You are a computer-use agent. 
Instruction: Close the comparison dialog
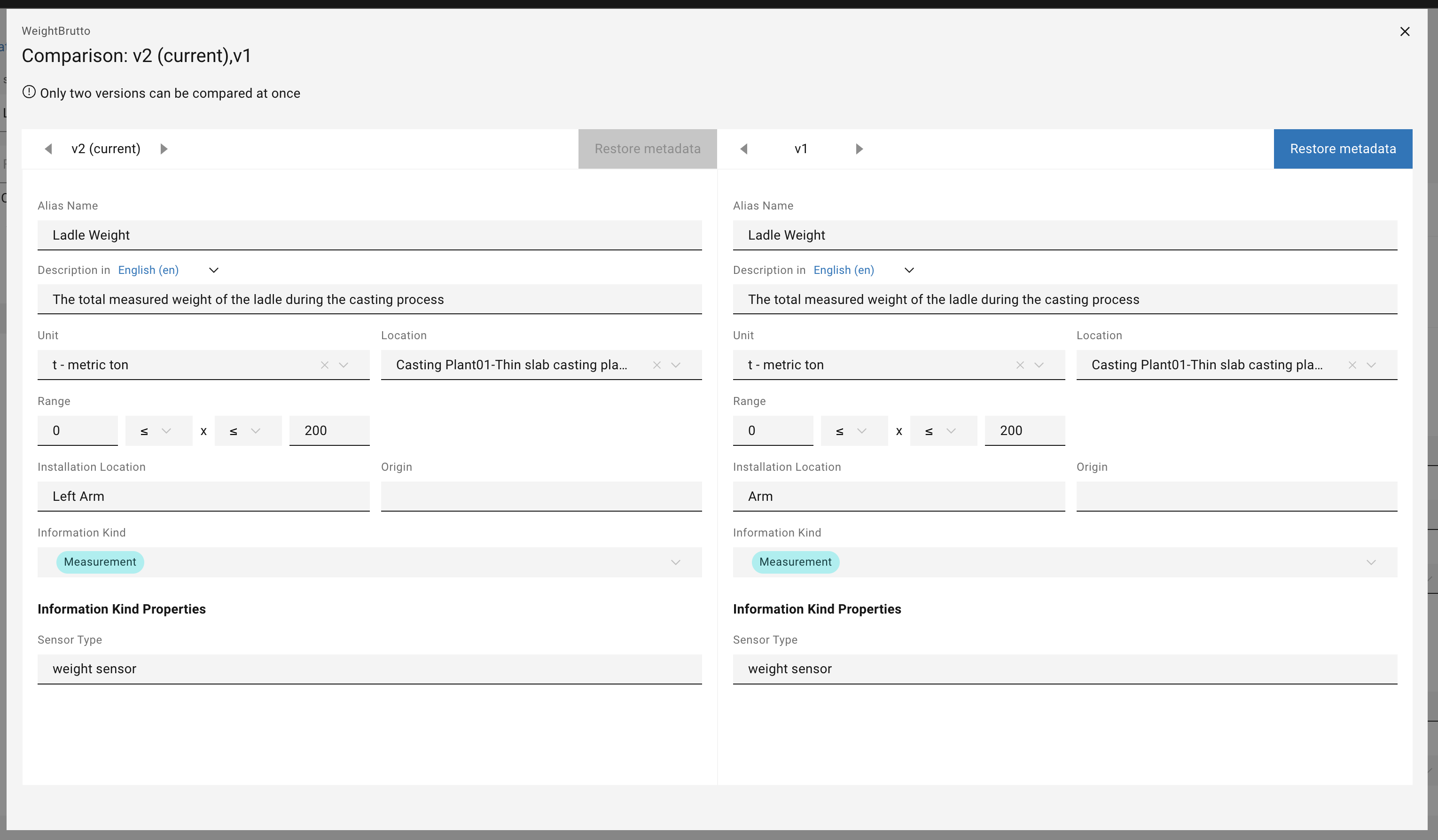1405,31
